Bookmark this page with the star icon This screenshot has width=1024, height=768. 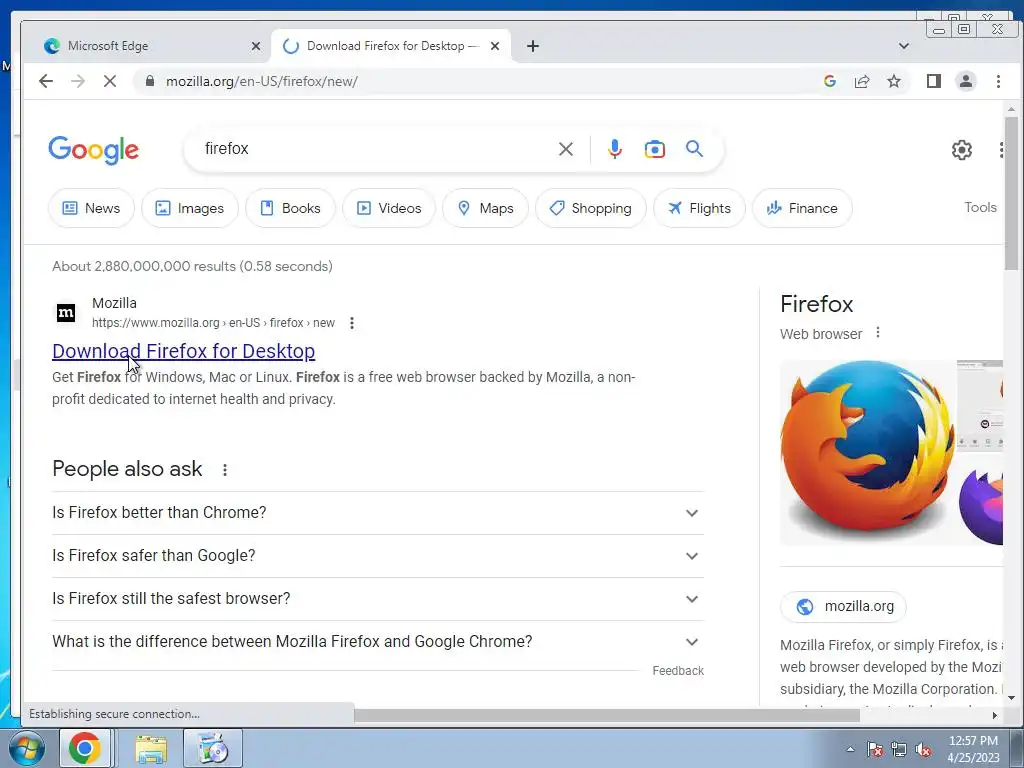pos(894,81)
